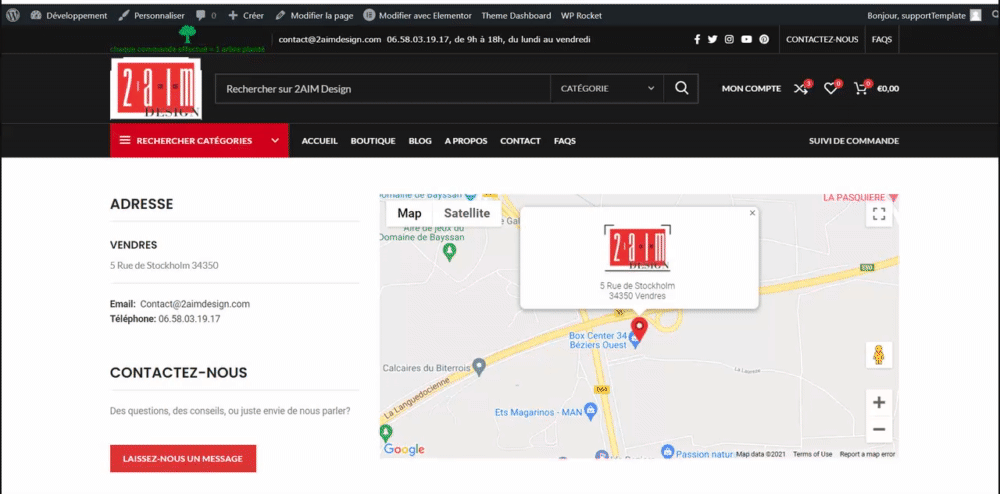Click the green tree icon

click(187, 34)
